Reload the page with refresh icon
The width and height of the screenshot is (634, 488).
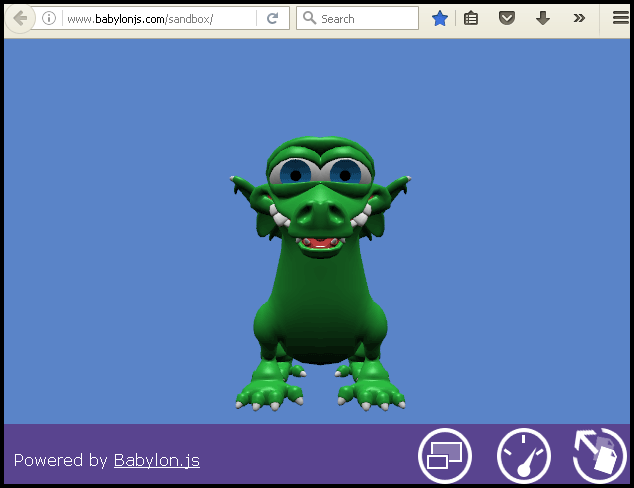pos(273,18)
